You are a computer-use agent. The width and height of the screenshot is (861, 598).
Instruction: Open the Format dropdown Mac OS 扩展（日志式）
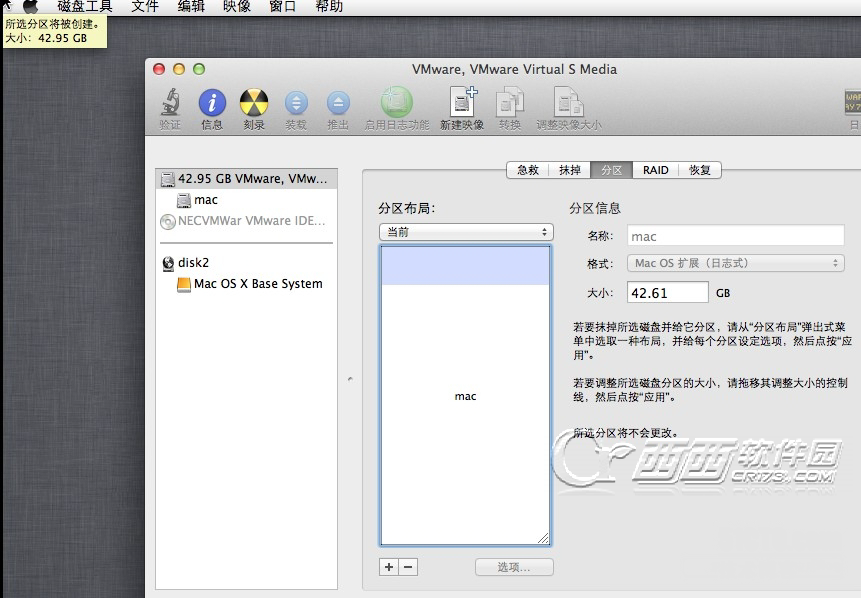click(735, 263)
